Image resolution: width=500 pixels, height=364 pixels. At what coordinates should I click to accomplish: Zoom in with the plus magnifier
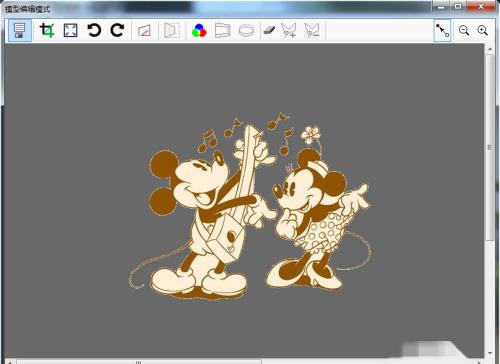(x=482, y=31)
